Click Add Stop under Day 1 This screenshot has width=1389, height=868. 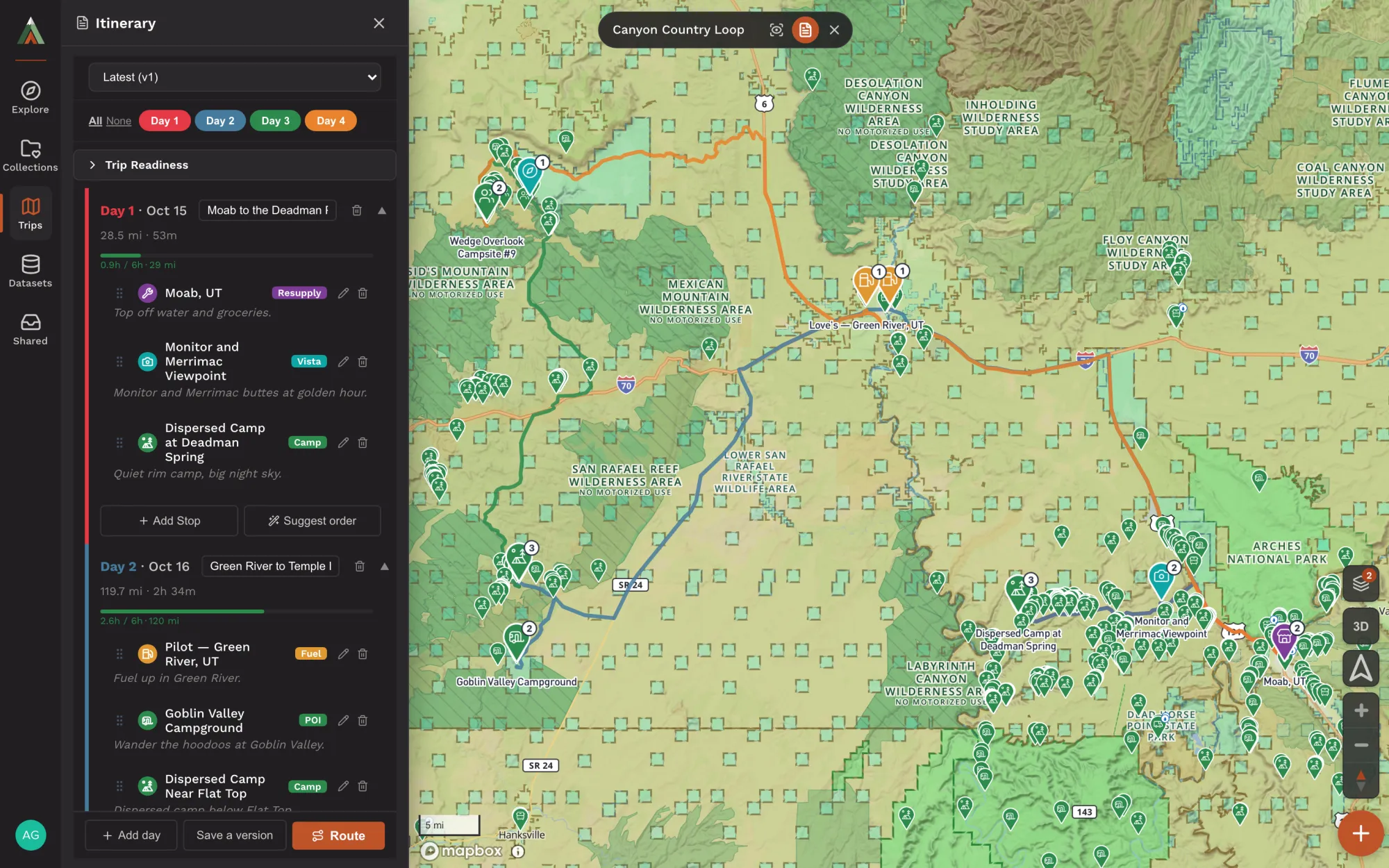tap(169, 521)
